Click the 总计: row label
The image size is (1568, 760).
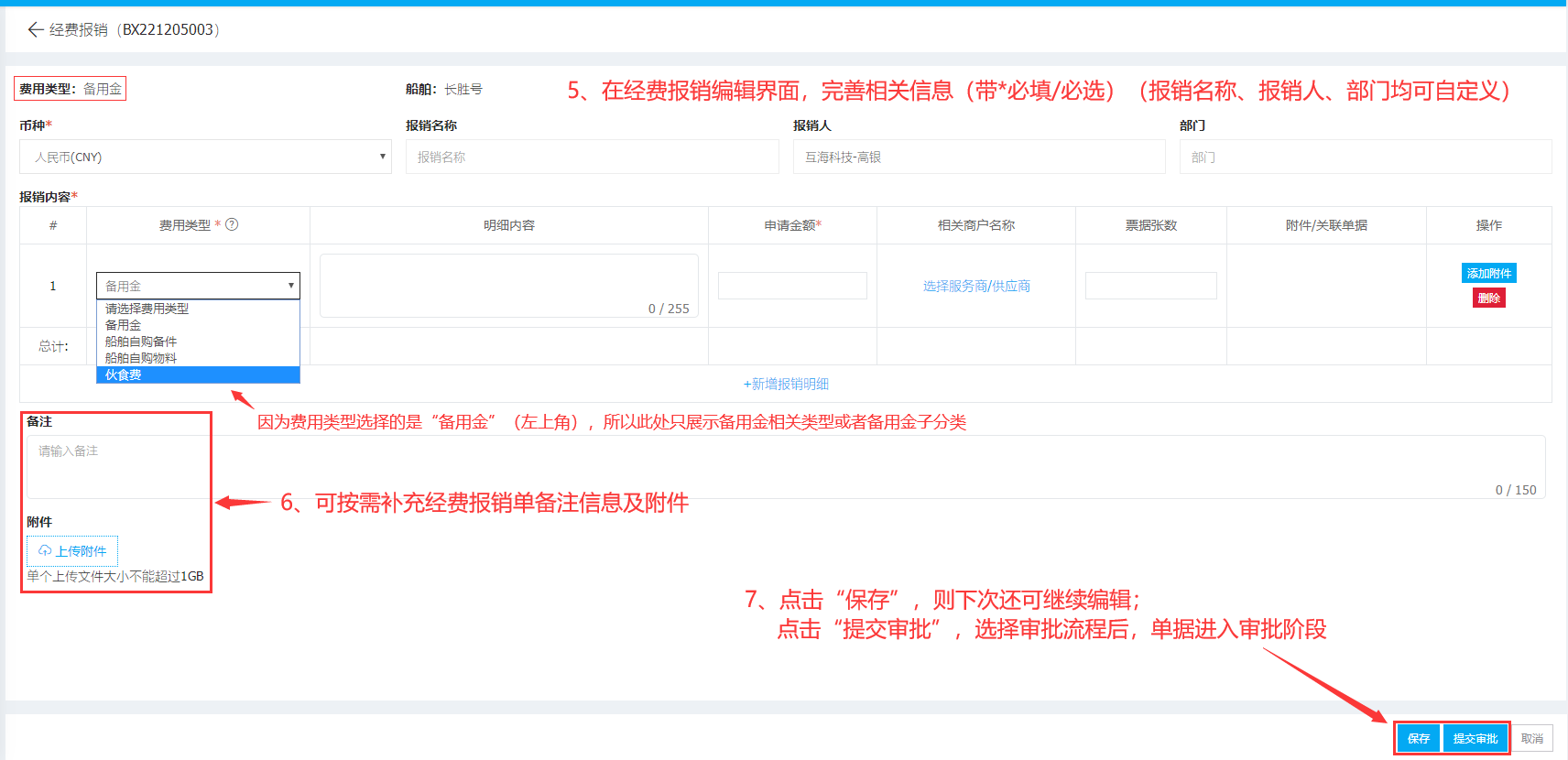(53, 346)
